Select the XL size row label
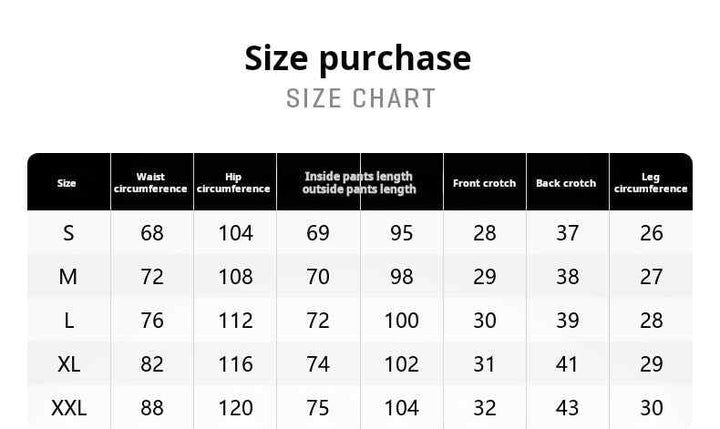The height and width of the screenshot is (429, 720). point(69,364)
